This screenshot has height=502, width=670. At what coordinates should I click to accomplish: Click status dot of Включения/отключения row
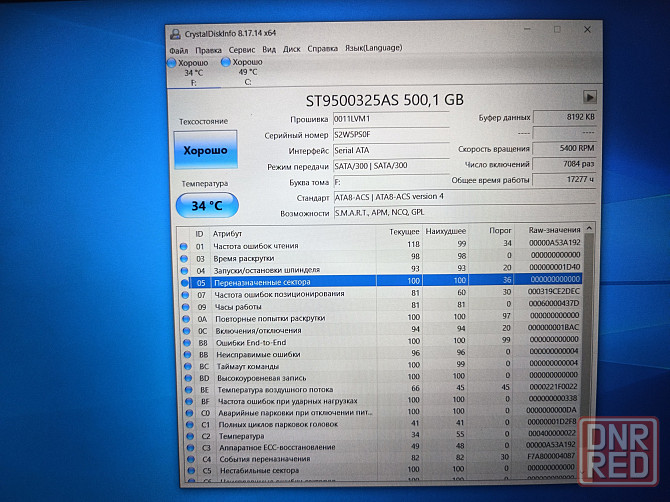(x=186, y=331)
